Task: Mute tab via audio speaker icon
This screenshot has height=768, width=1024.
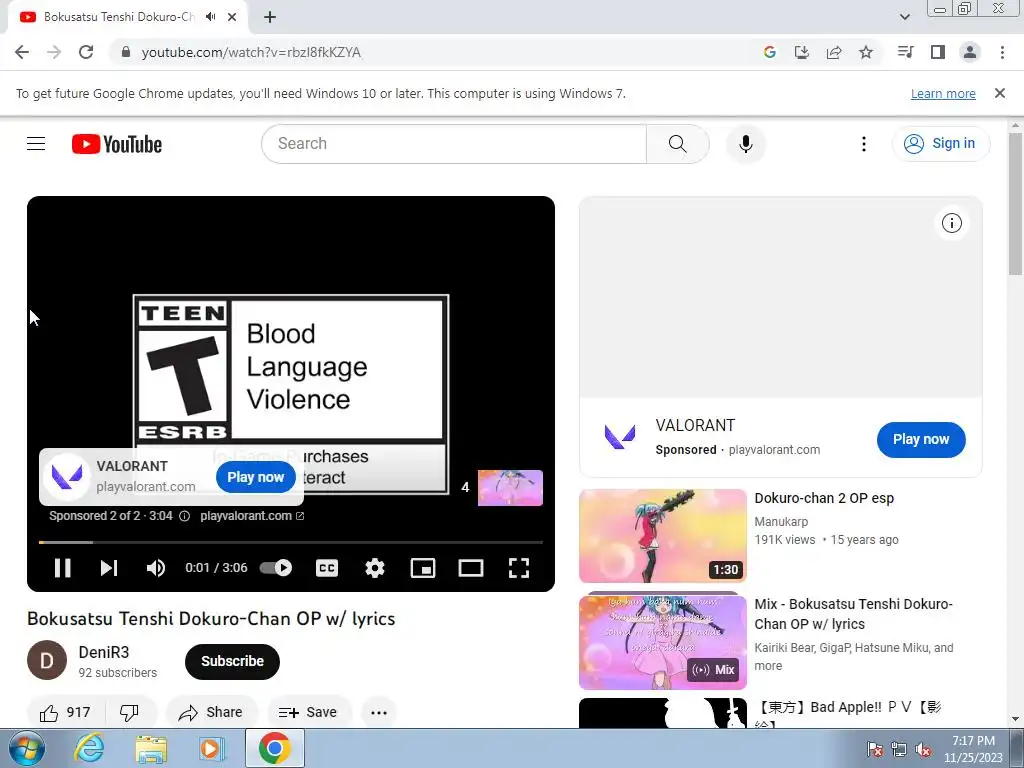Action: click(210, 17)
